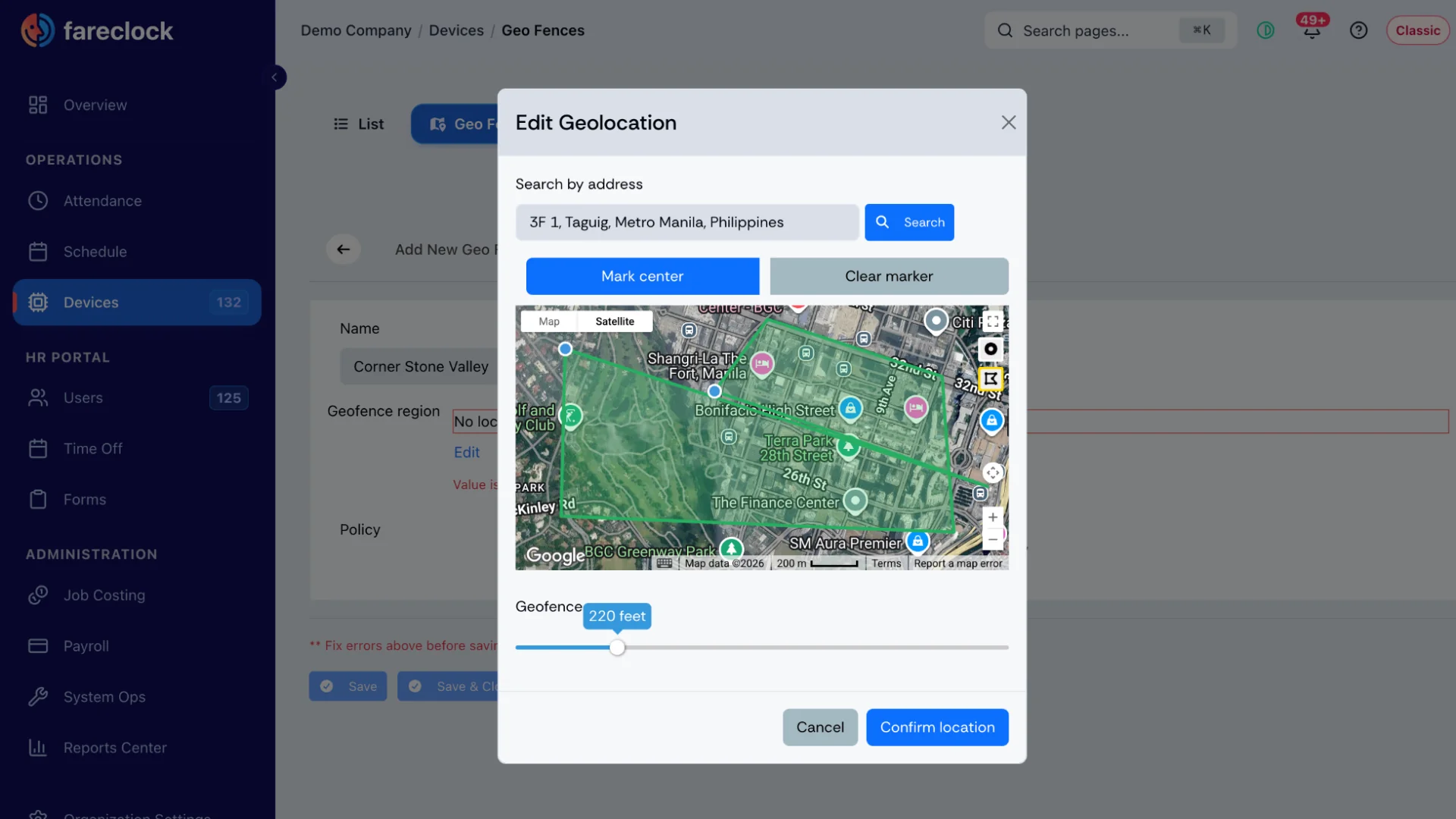Open the help question mark icon
Viewport: 1456px width, 819px height.
point(1358,30)
